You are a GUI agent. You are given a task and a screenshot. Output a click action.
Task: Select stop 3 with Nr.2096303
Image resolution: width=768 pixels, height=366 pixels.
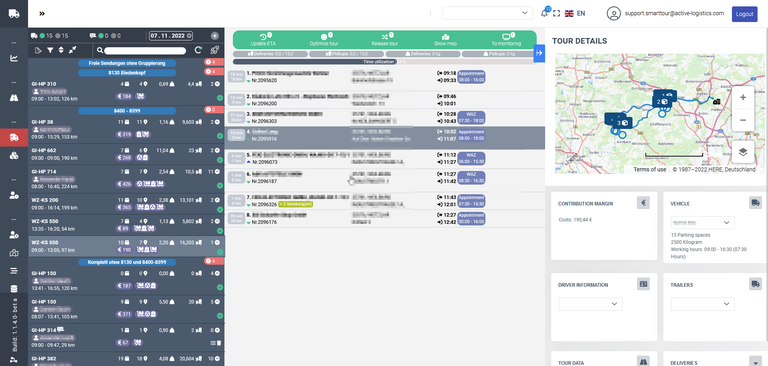click(384, 118)
